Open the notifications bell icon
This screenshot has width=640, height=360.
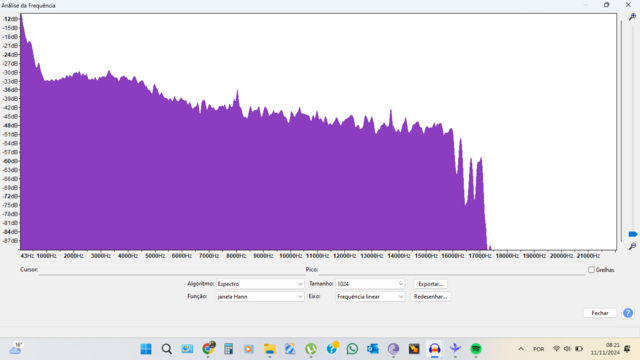coord(627,349)
